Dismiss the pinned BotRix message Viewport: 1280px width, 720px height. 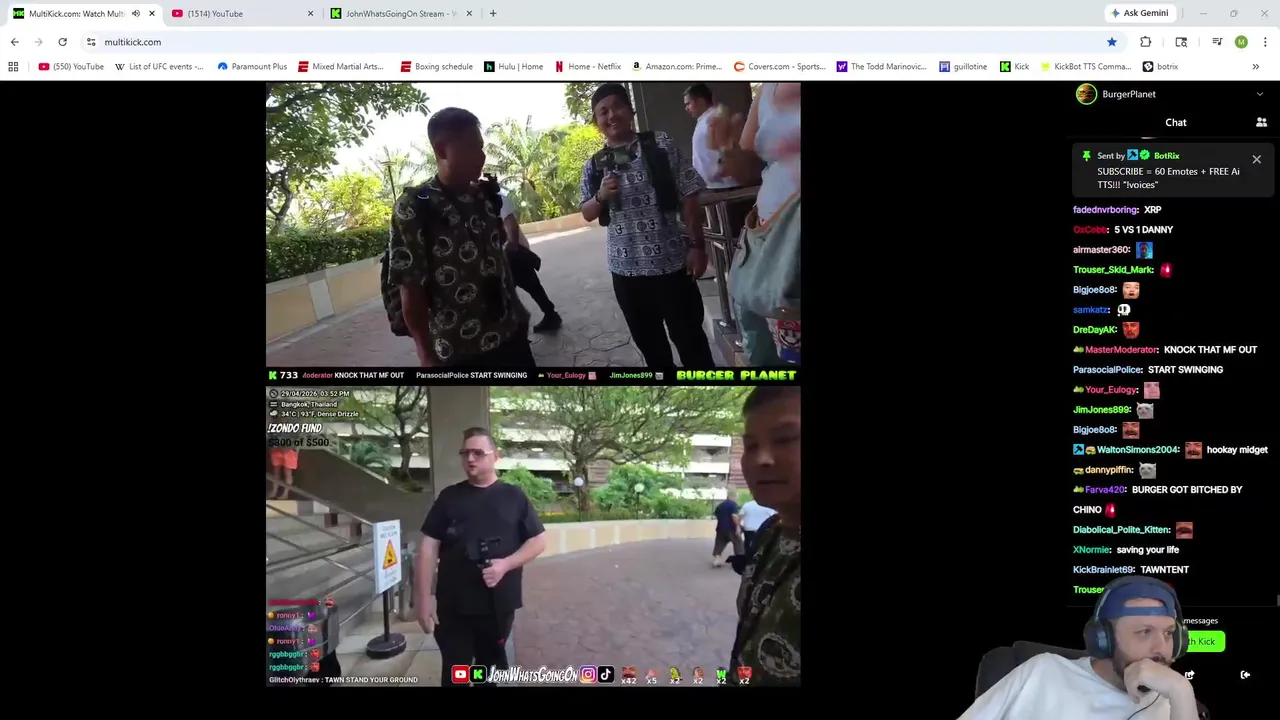point(1257,159)
